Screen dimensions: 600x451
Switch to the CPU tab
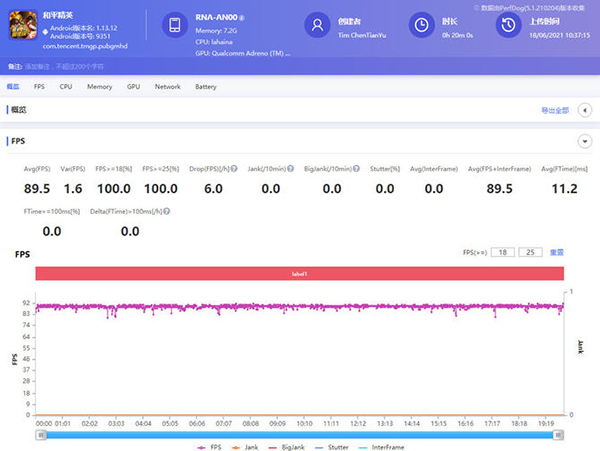(66, 87)
